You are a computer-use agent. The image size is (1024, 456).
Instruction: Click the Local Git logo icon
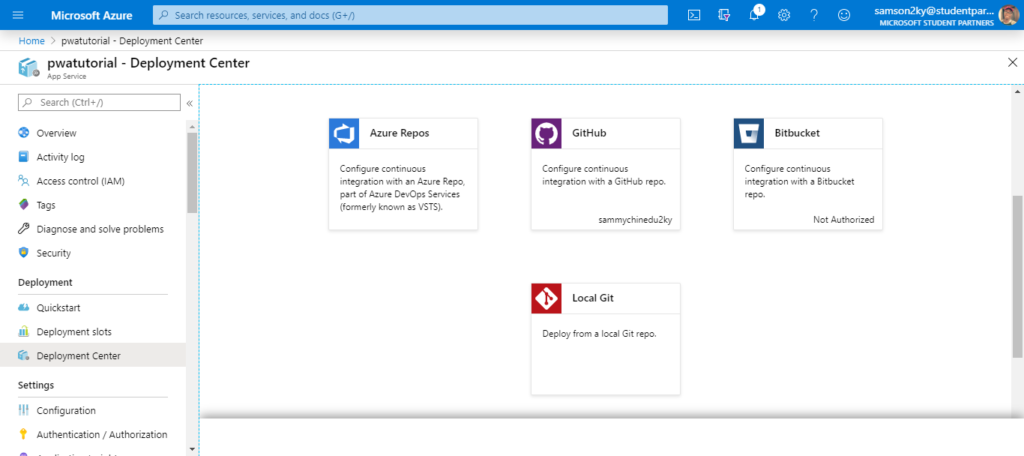pos(547,299)
